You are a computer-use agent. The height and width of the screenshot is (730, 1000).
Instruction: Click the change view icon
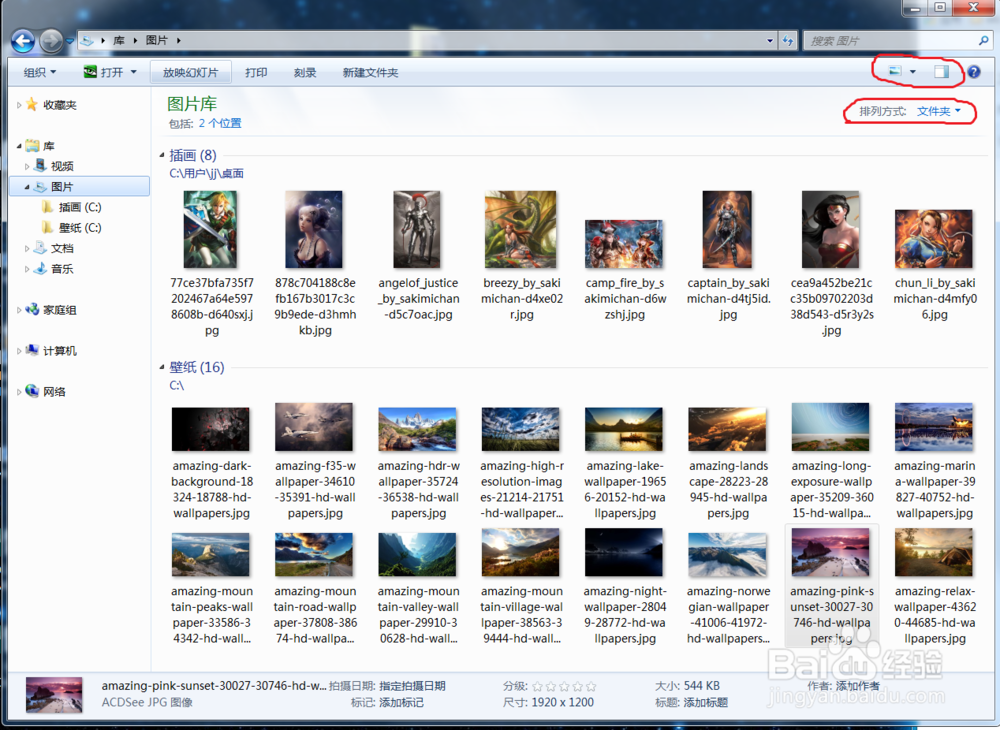tap(895, 71)
